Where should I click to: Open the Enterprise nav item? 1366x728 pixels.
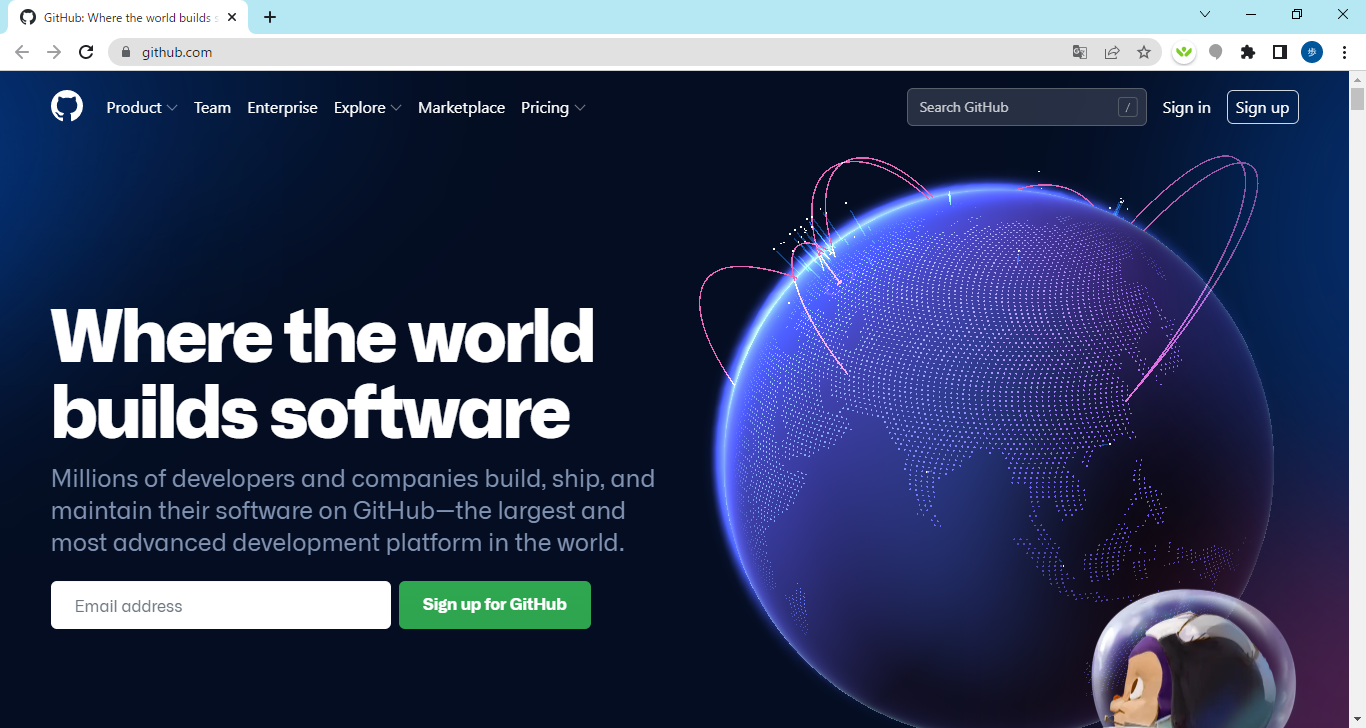pos(282,108)
